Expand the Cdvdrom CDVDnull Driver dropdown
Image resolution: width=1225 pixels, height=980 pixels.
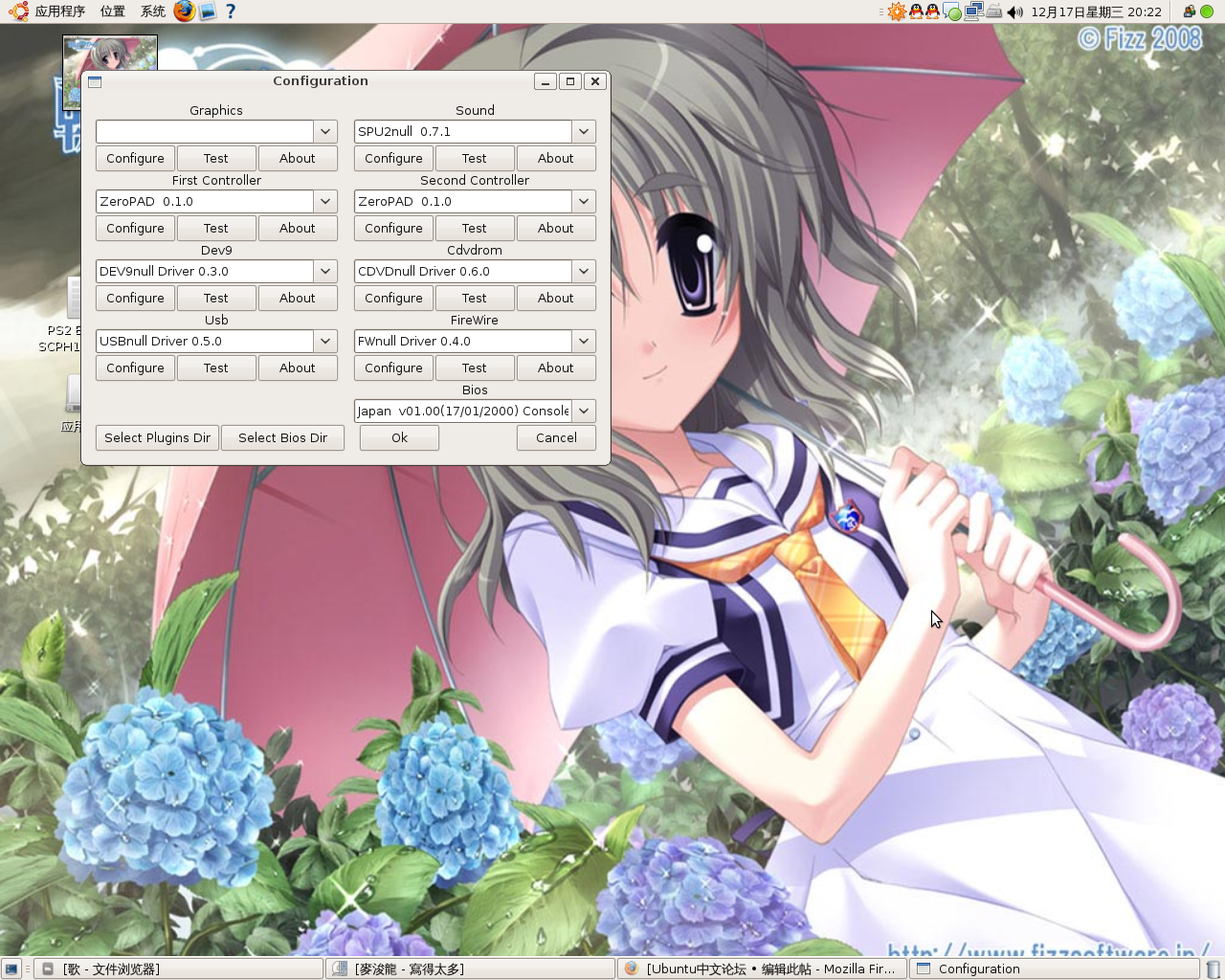click(x=584, y=271)
